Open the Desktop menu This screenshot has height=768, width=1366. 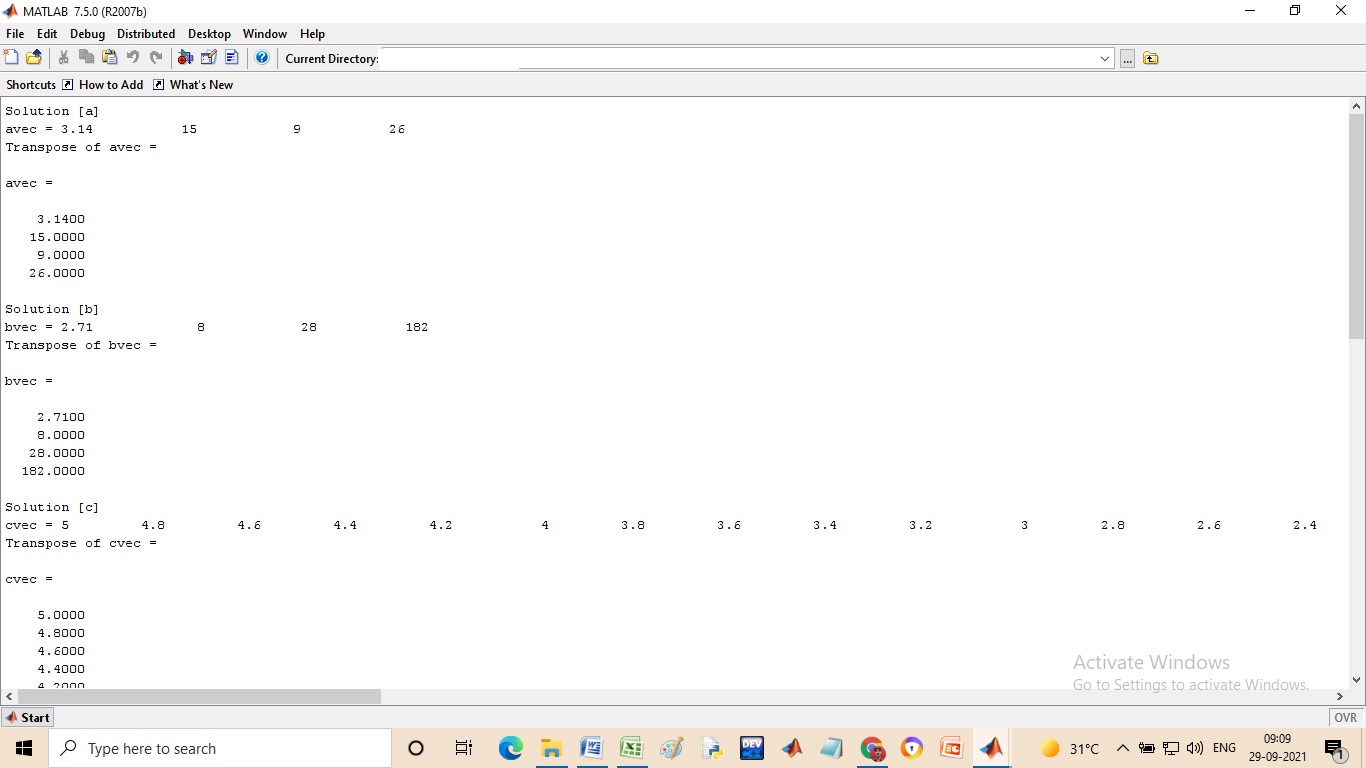[x=209, y=34]
